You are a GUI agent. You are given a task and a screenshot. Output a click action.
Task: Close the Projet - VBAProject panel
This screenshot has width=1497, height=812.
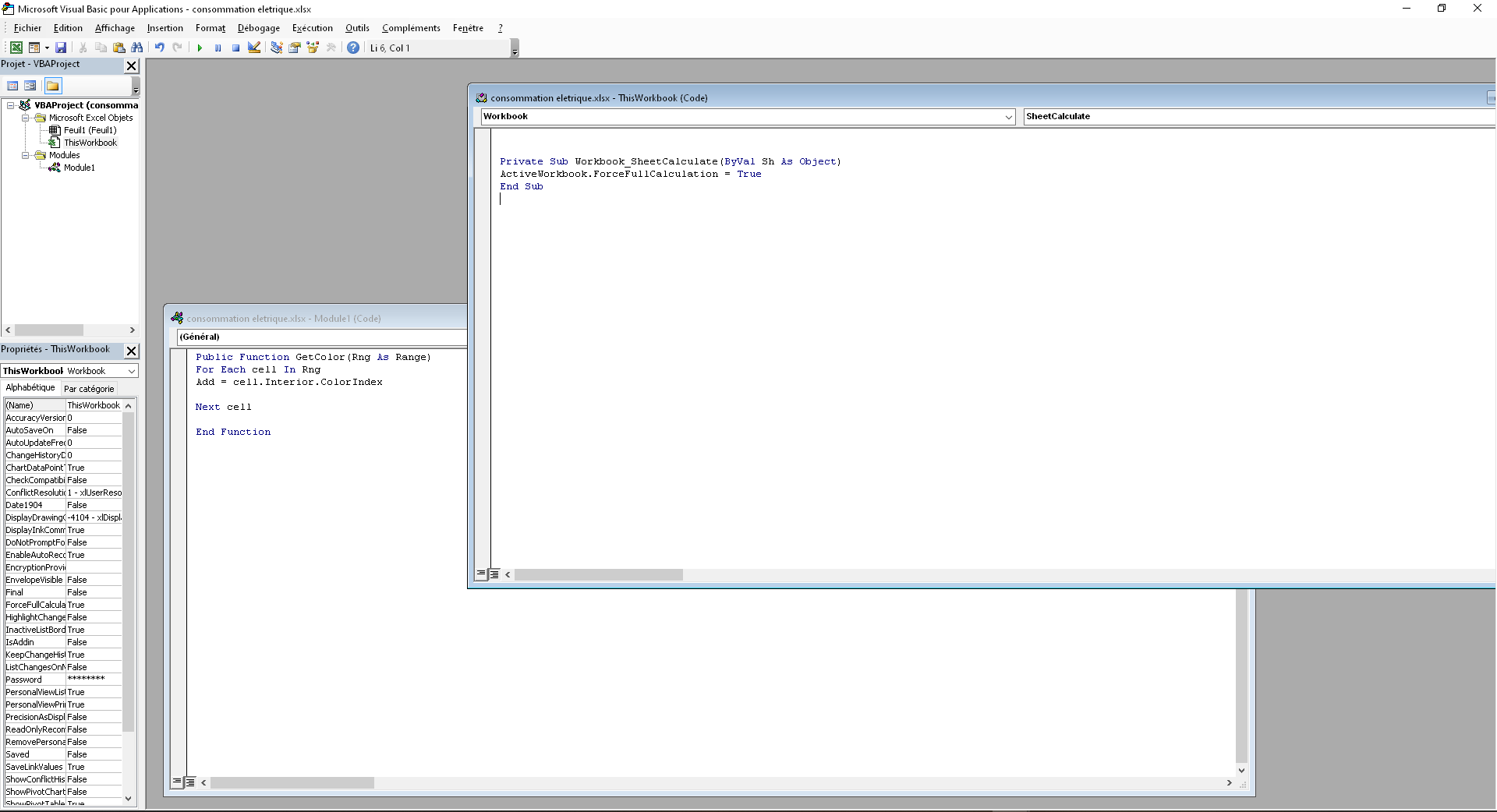(x=132, y=65)
